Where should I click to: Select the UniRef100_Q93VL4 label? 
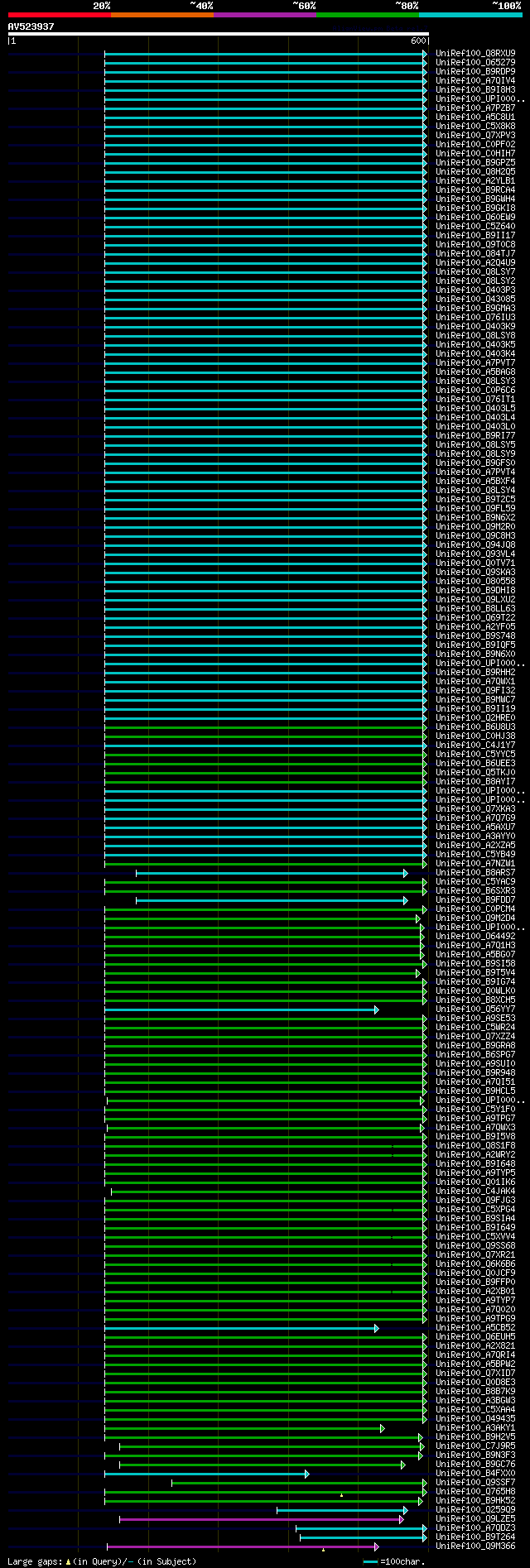pyautogui.click(x=475, y=554)
